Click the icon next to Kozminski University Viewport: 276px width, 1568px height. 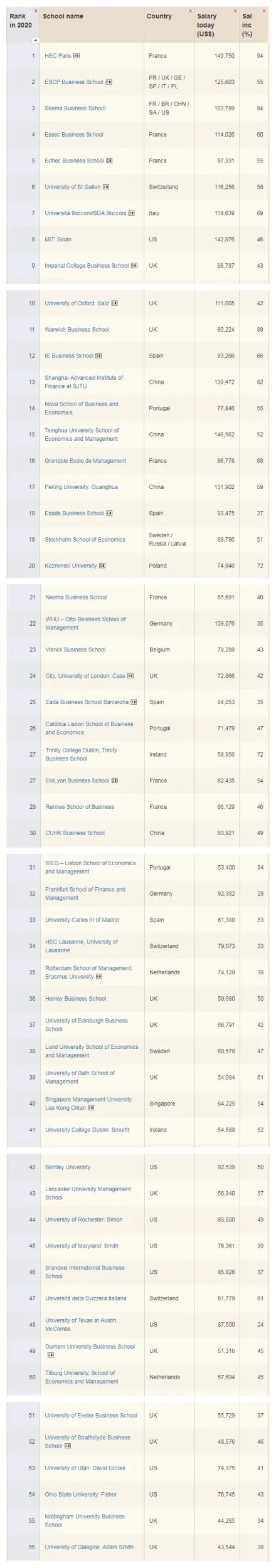pos(103,566)
